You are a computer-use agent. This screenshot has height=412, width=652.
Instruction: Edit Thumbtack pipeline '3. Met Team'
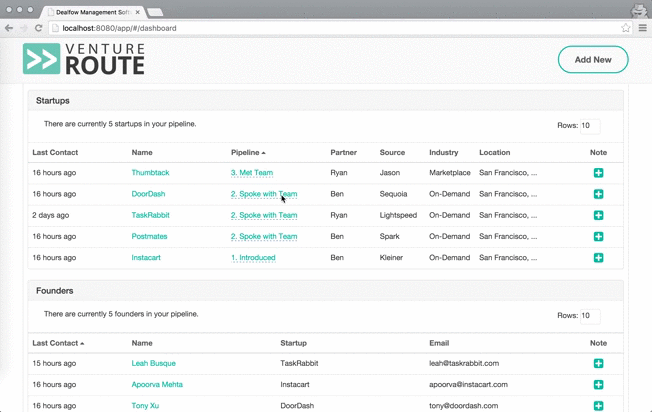point(252,173)
